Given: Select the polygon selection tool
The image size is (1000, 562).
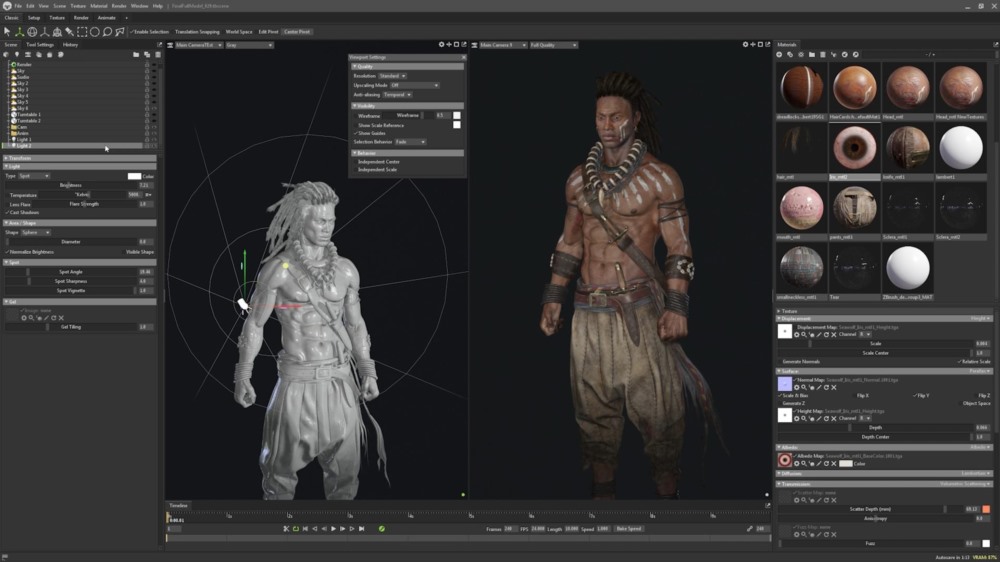Looking at the screenshot, I should pos(119,31).
